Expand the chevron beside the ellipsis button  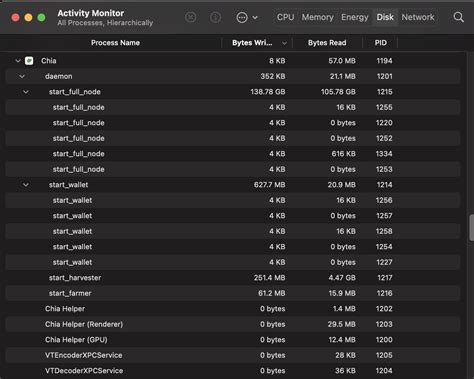(255, 17)
